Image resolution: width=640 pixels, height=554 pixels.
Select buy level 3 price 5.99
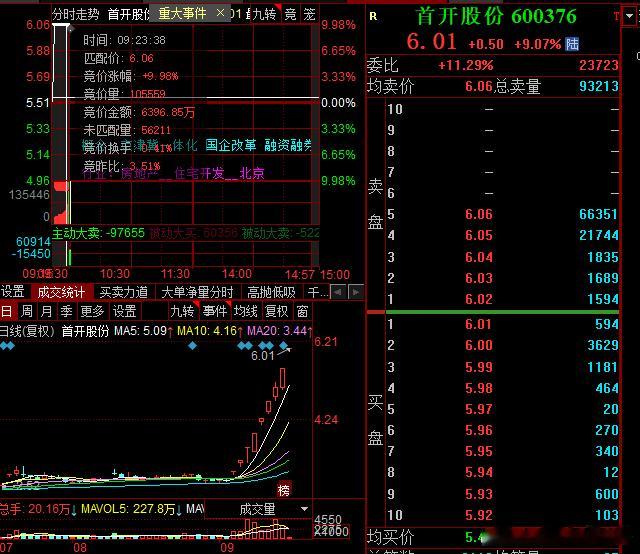tap(479, 367)
